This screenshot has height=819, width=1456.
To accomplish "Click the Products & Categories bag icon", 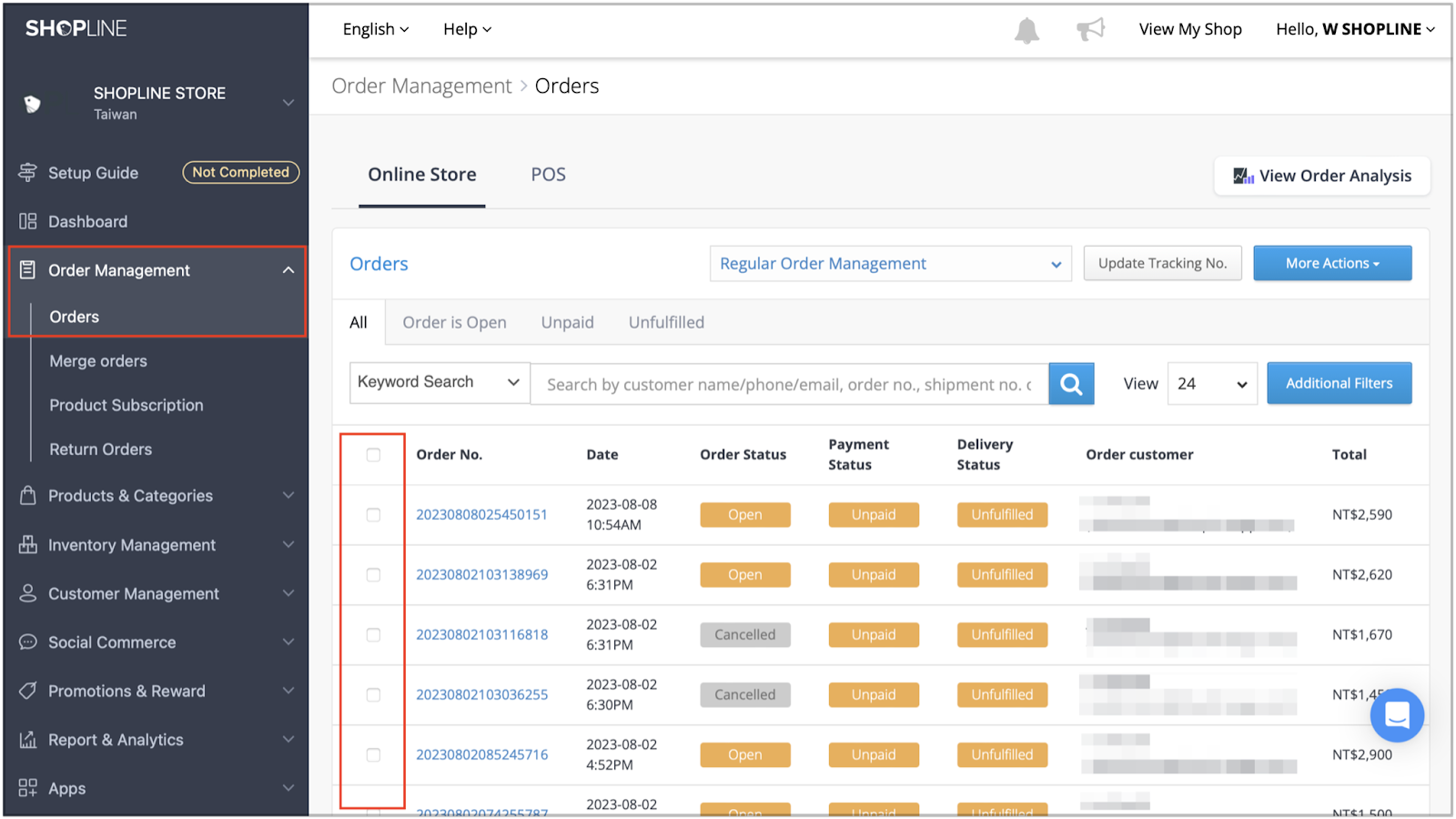I will click(x=28, y=495).
